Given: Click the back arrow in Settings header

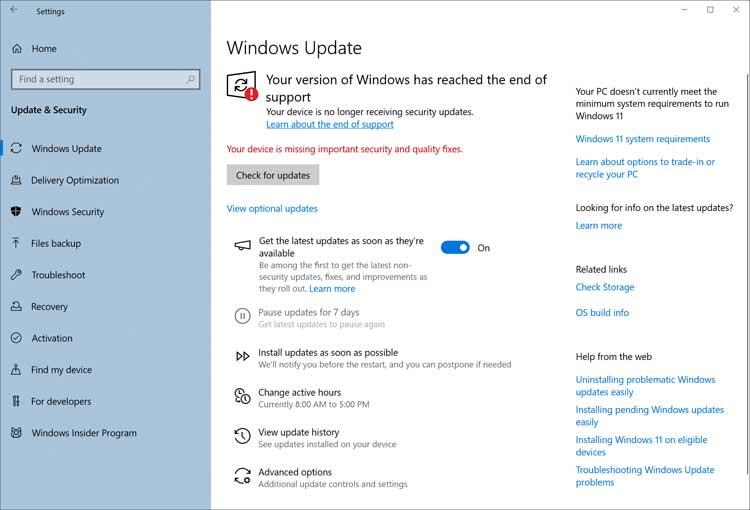Looking at the screenshot, I should (14, 10).
